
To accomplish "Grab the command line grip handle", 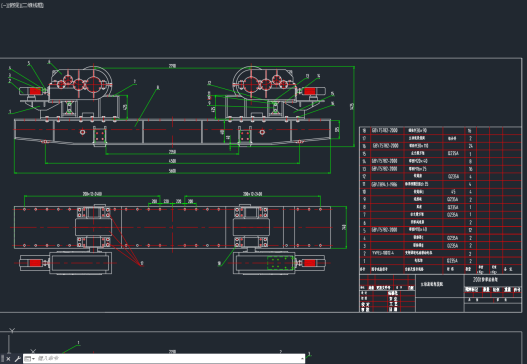I will [2, 359].
